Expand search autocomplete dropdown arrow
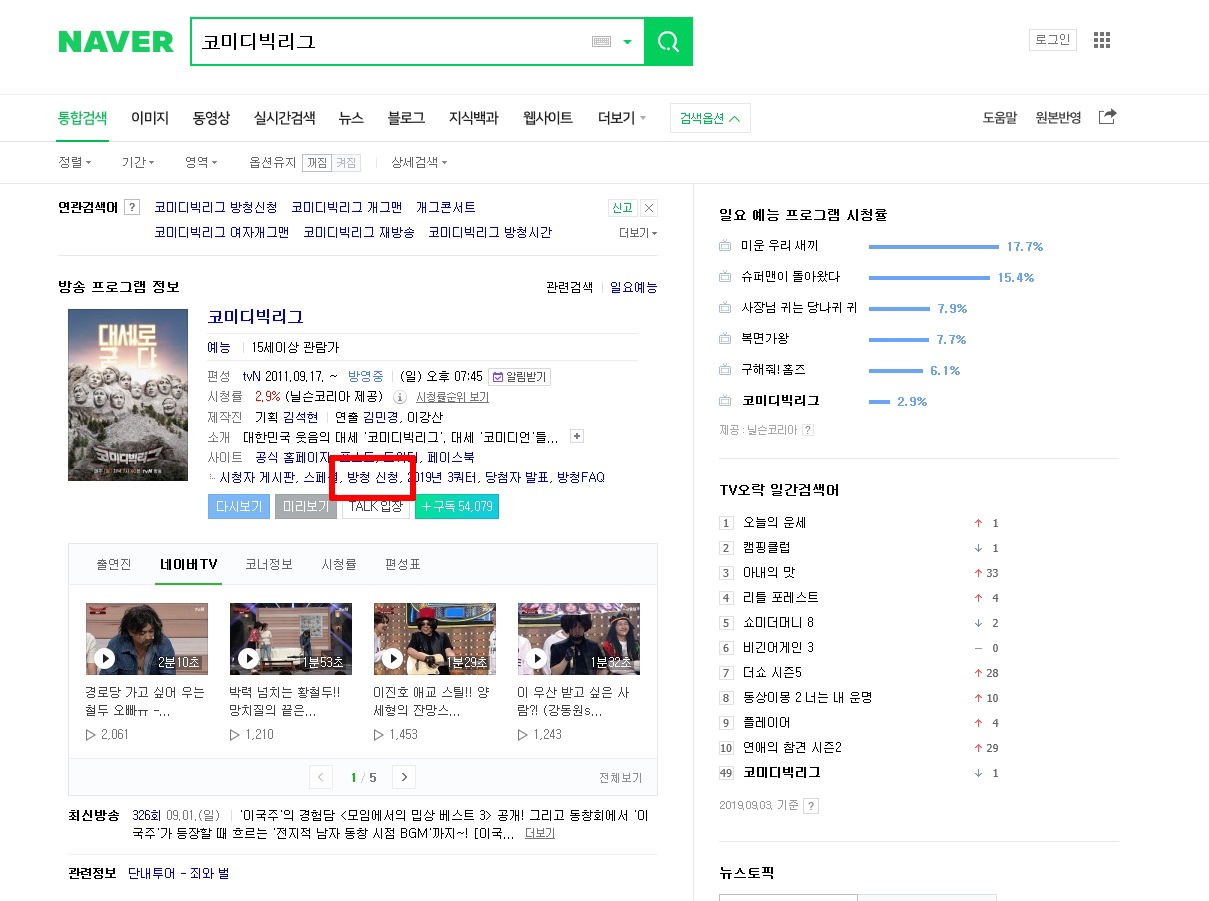This screenshot has width=1209, height=901. [x=628, y=42]
